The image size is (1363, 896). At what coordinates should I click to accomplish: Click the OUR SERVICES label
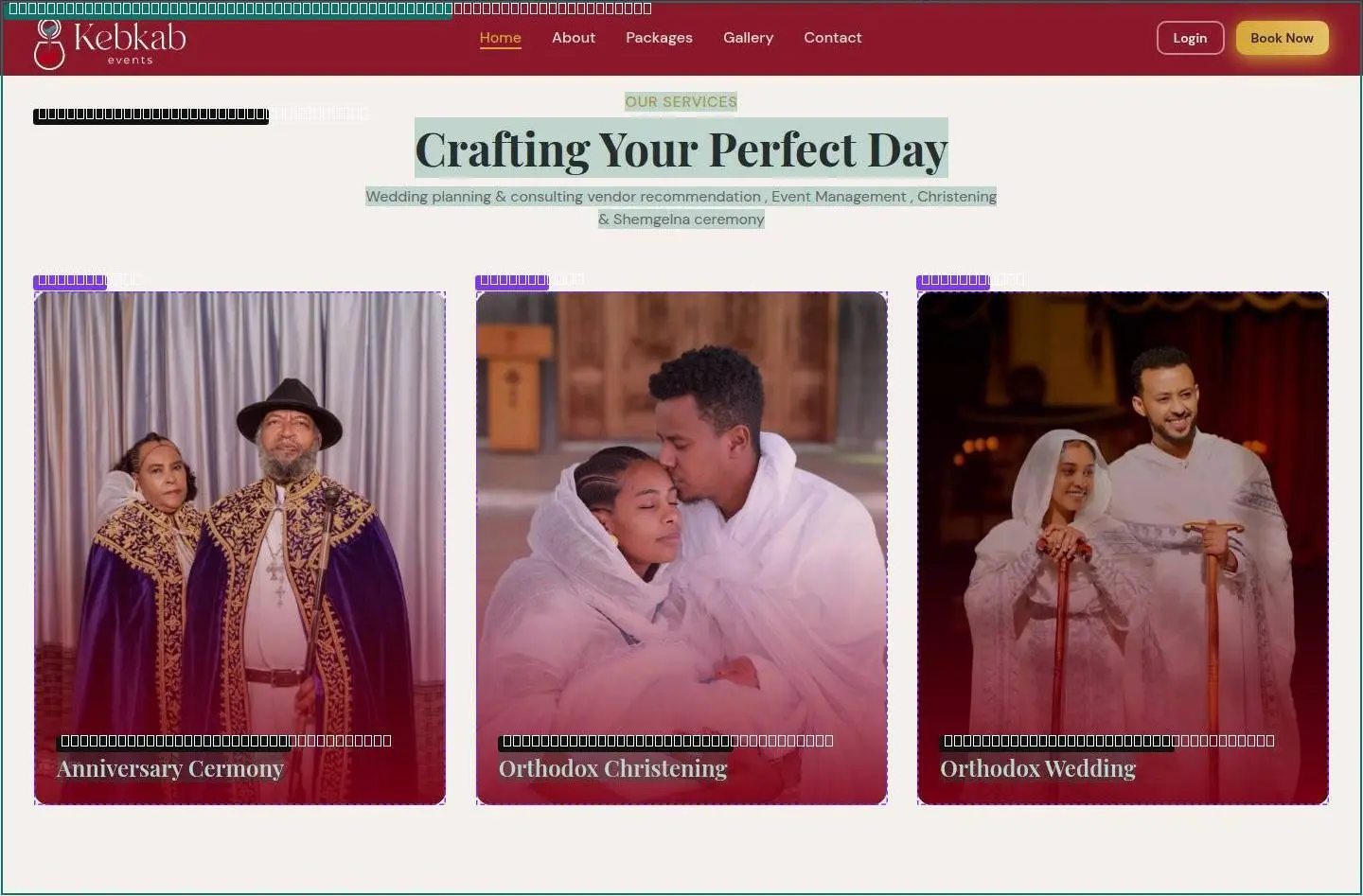(x=681, y=101)
